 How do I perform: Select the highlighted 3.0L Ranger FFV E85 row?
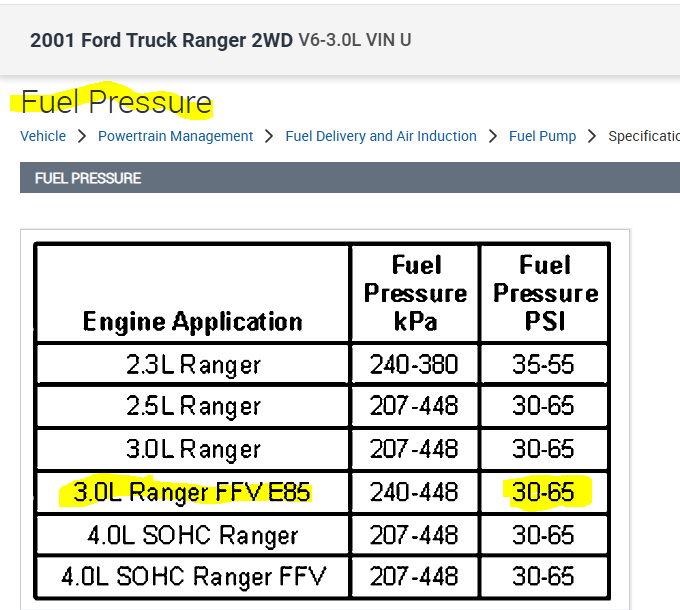click(x=192, y=492)
